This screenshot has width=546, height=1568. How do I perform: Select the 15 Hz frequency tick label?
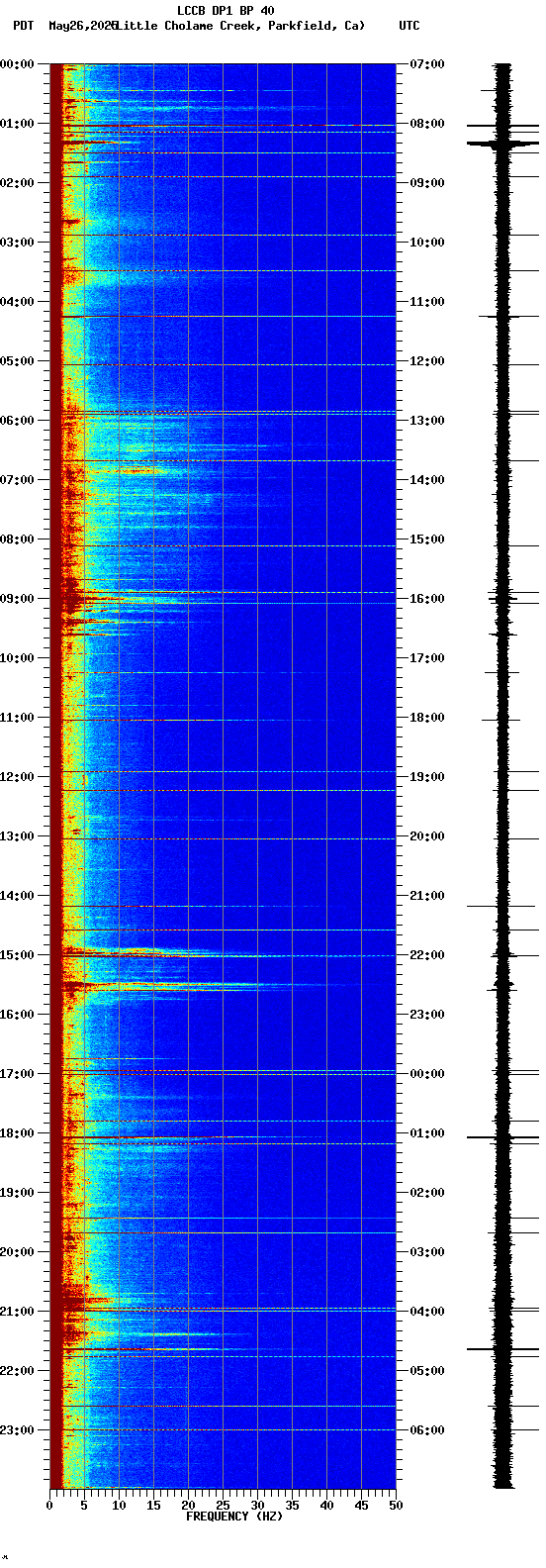153,1506
